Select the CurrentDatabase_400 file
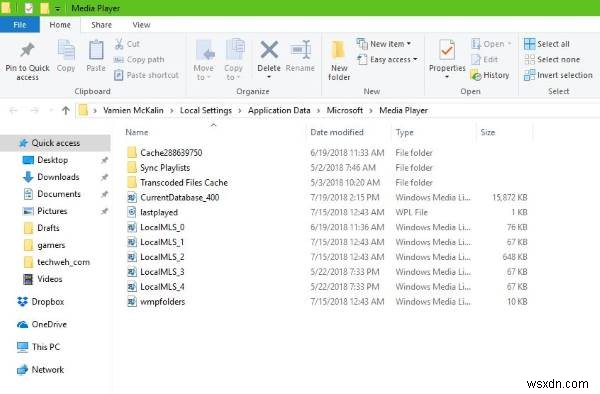The height and width of the screenshot is (394, 600). (x=179, y=197)
